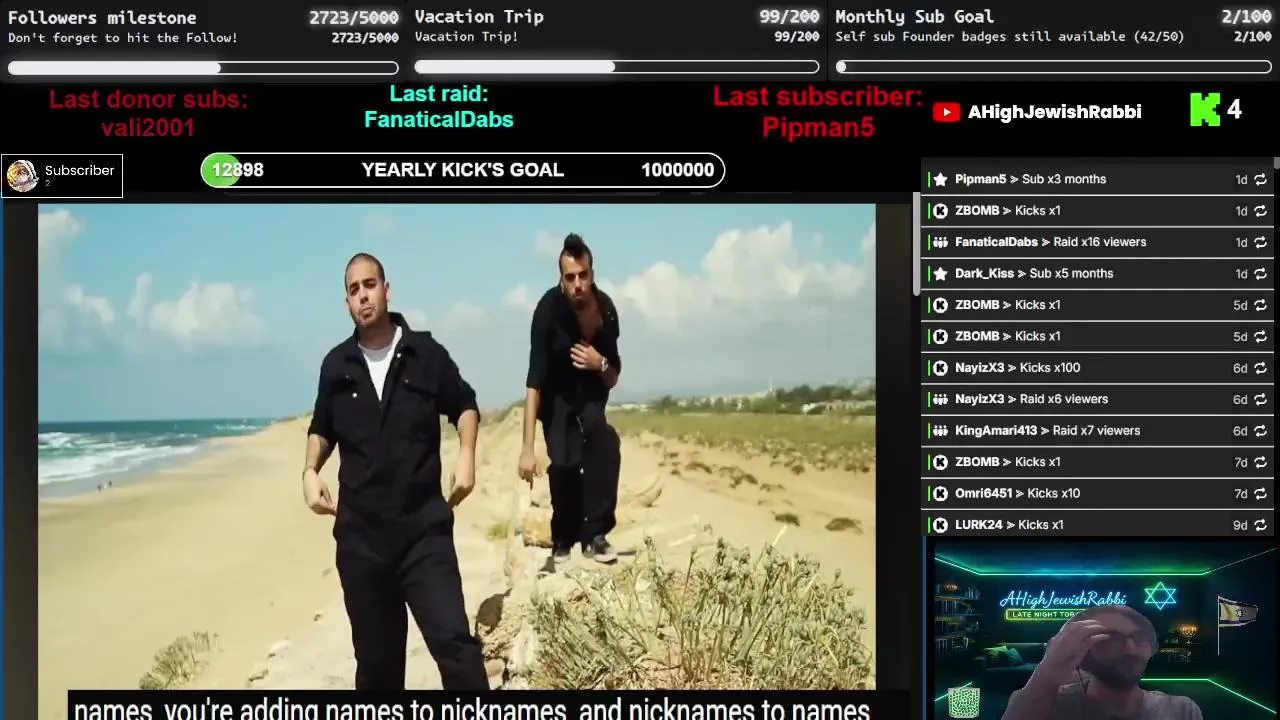
Task: Replay the Dark_Kiss sub alert
Action: [x=1260, y=274]
